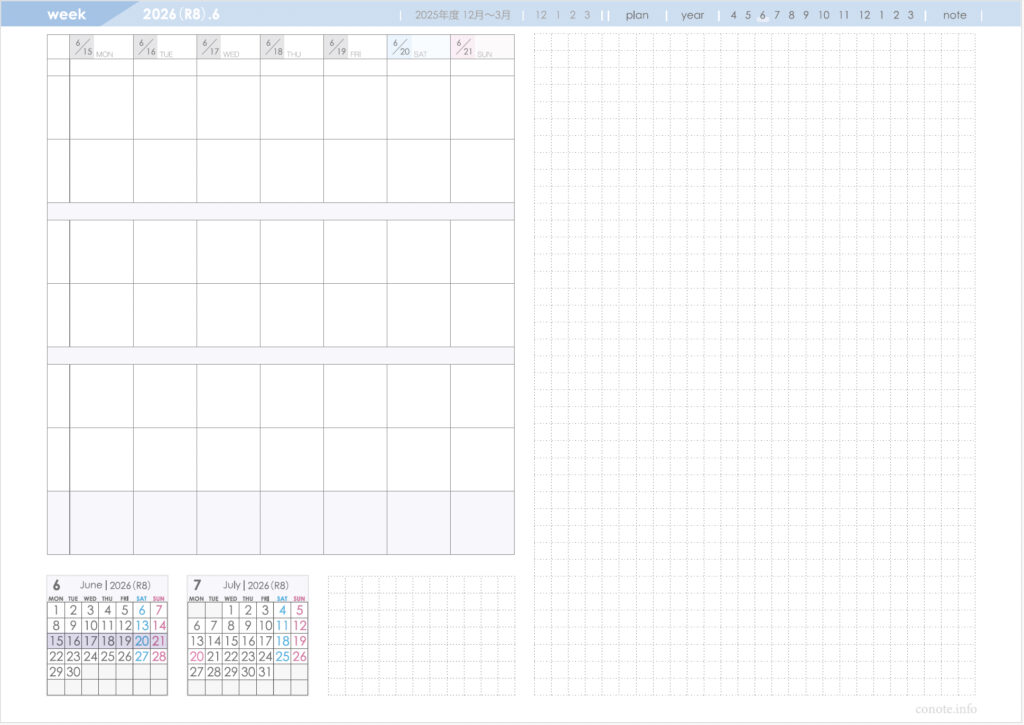Click July 20 in the mini calendar
Image resolution: width=1024 pixels, height=725 pixels.
tap(196, 657)
